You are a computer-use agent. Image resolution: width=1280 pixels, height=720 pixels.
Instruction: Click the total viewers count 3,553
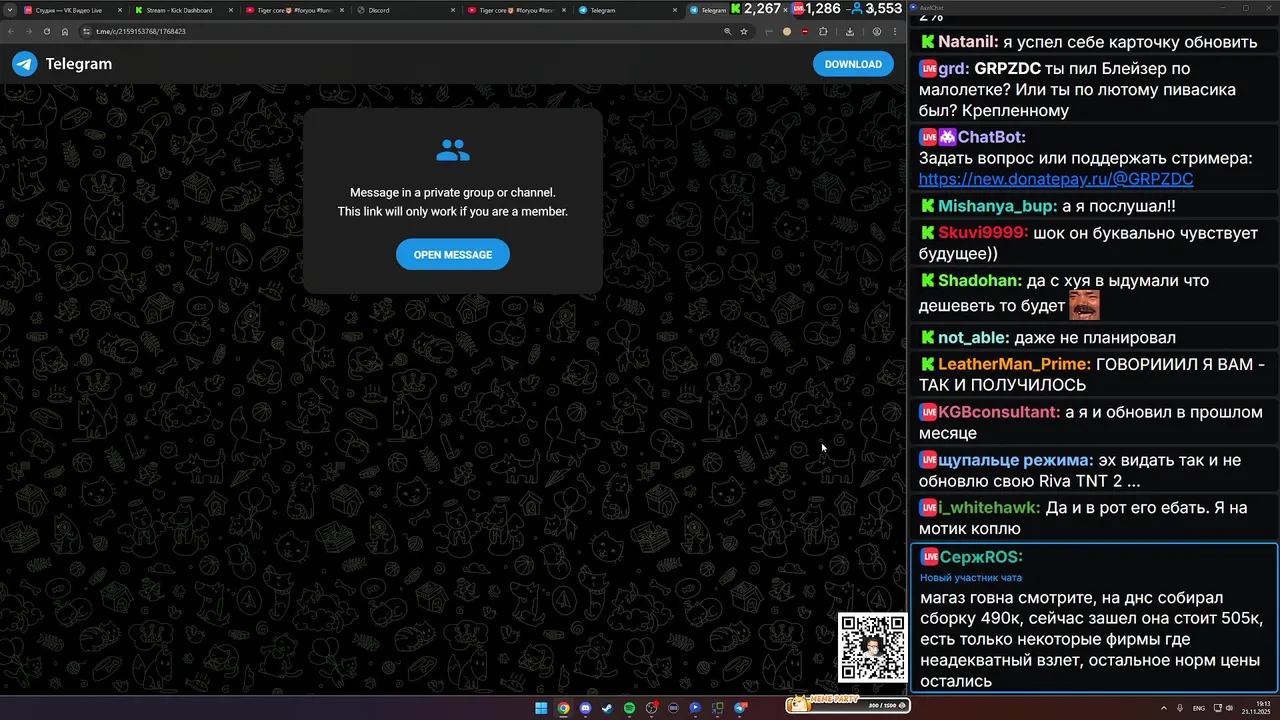pos(876,9)
